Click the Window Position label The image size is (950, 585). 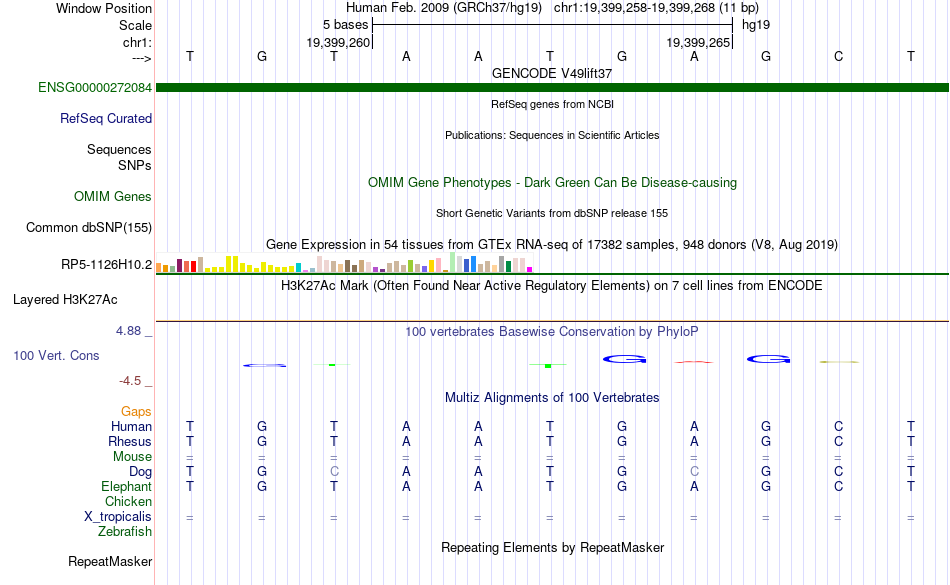click(x=104, y=8)
